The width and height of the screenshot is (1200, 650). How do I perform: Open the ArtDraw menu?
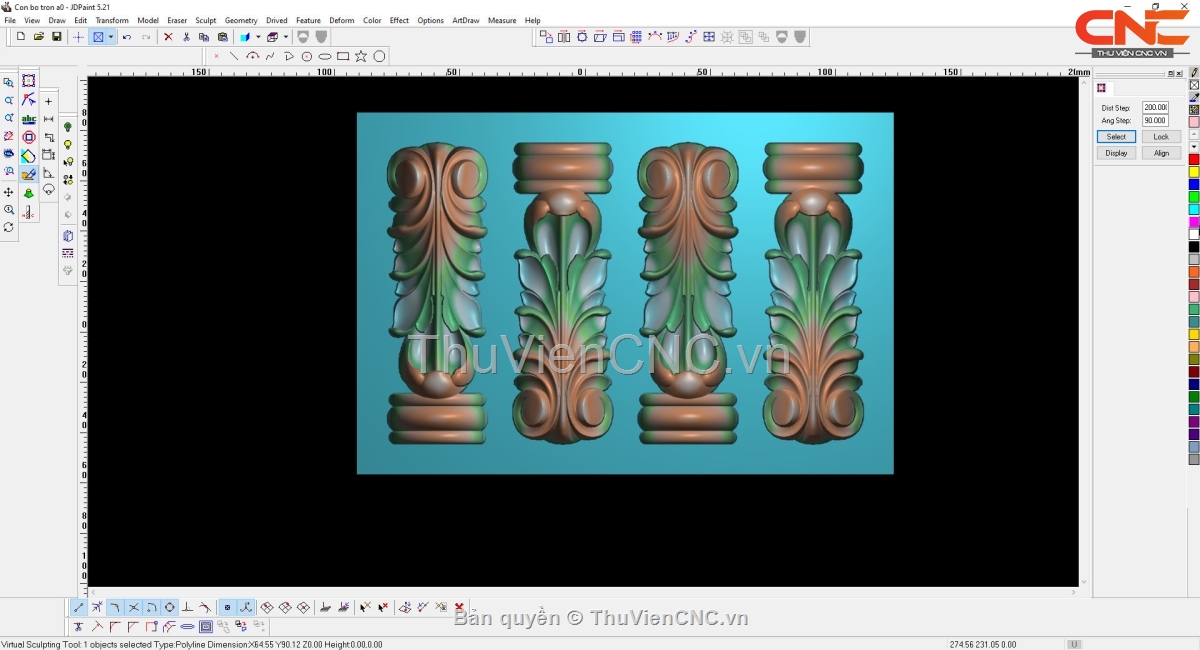(465, 20)
